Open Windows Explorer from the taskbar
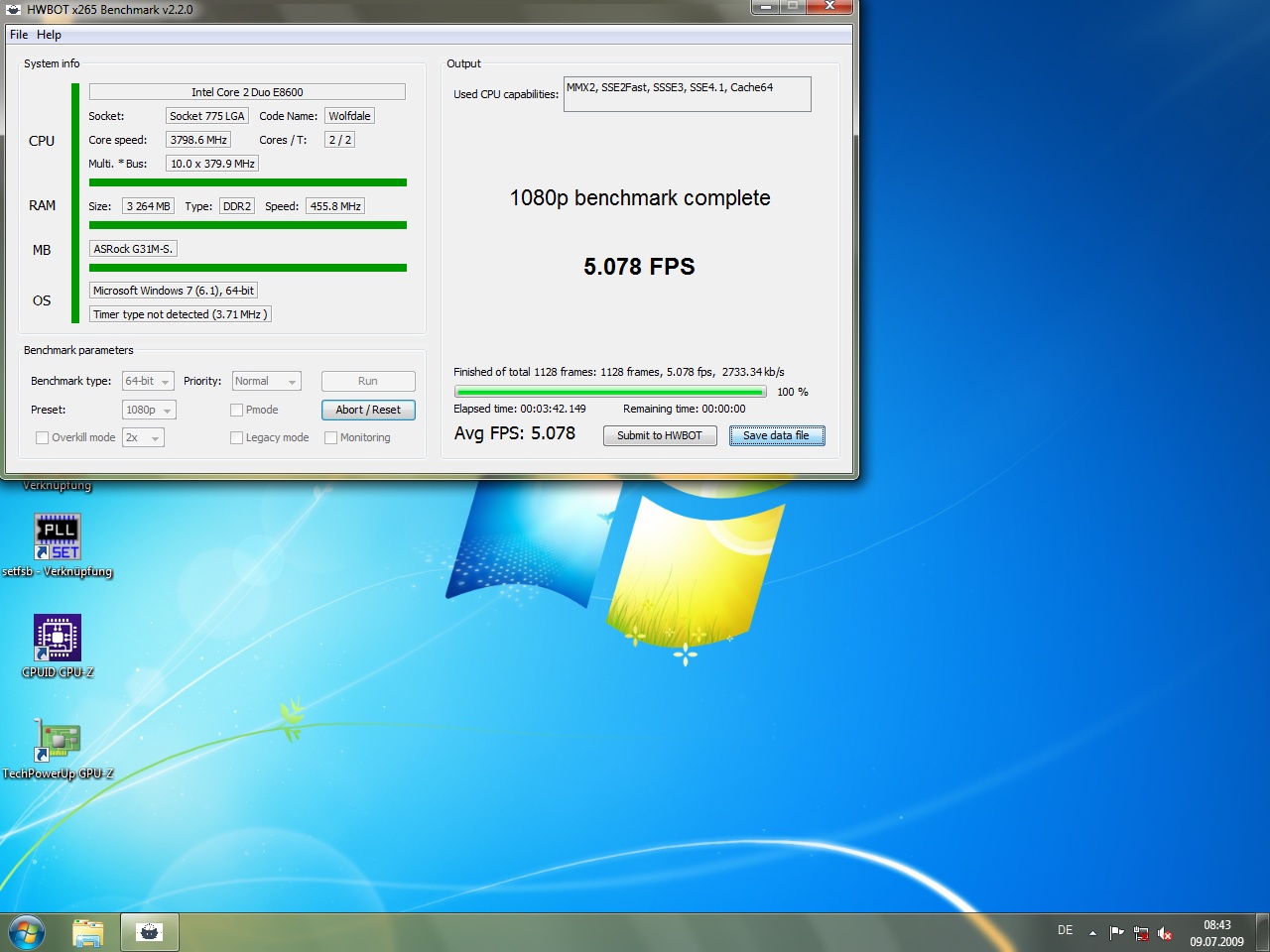 [x=88, y=932]
